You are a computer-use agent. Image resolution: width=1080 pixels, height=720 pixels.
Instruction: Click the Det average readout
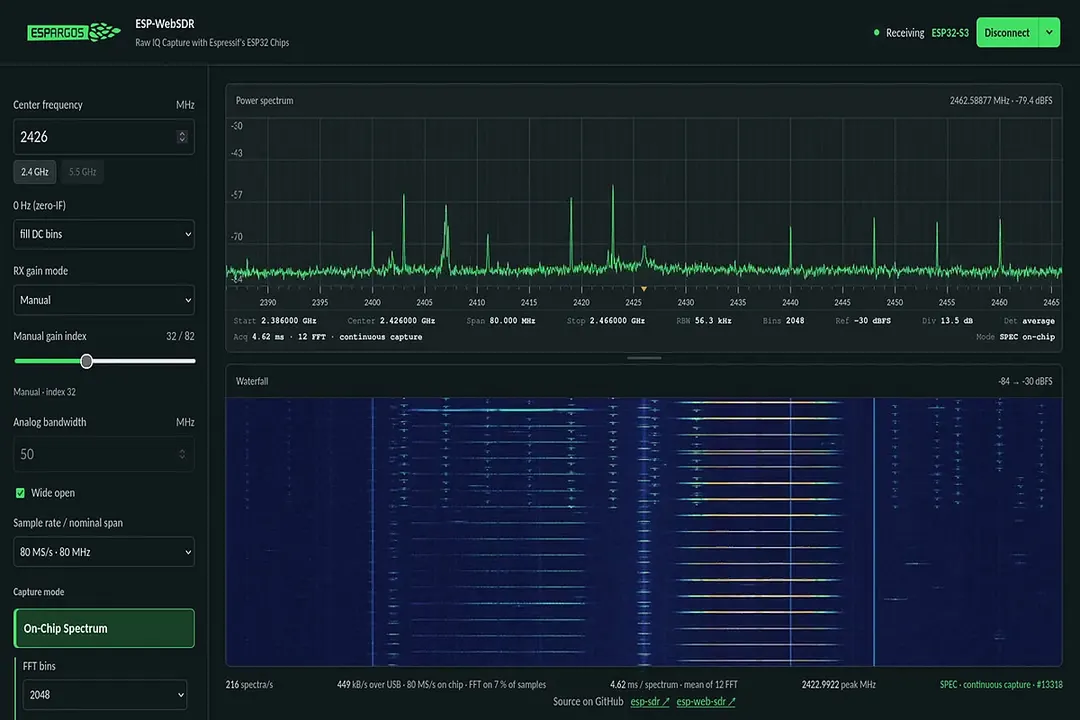pyautogui.click(x=1029, y=320)
